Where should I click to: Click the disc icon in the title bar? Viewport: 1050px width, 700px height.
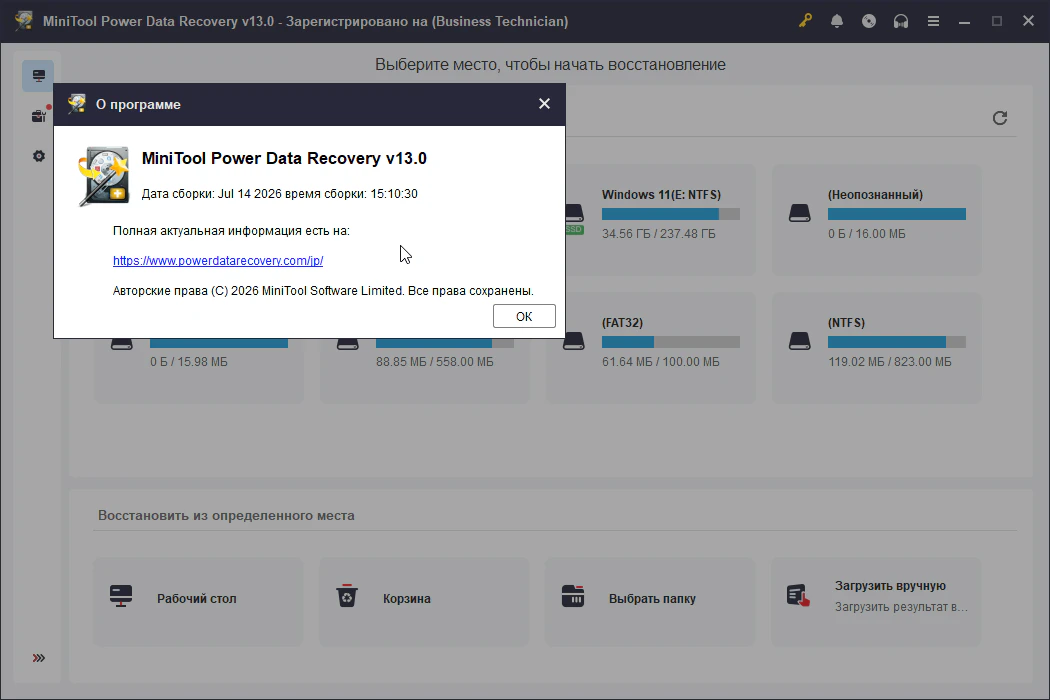869,21
